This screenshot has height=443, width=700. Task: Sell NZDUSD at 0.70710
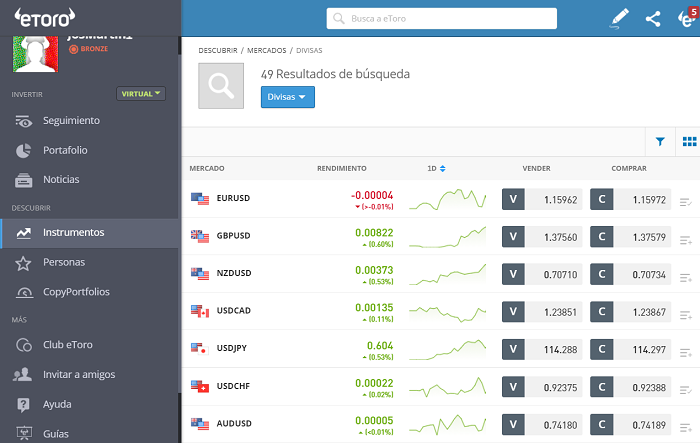pyautogui.click(x=542, y=274)
